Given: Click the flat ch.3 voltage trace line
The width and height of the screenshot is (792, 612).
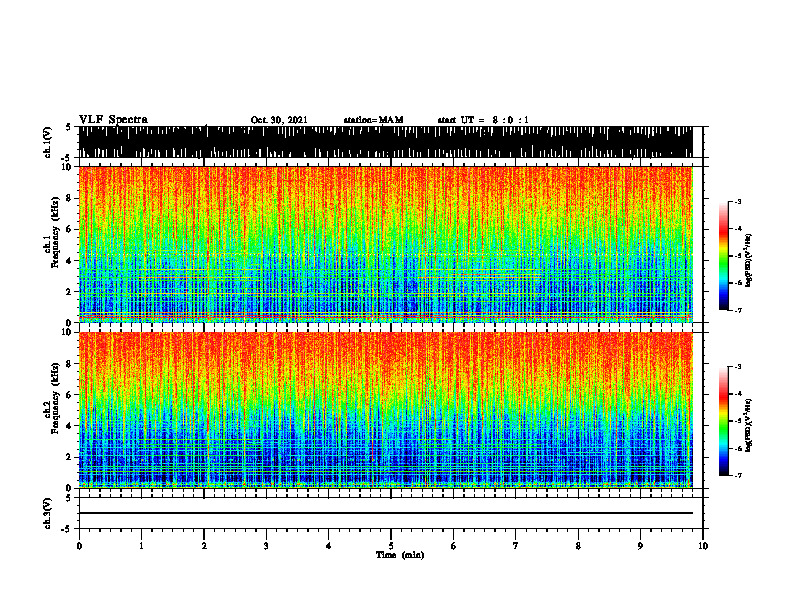Looking at the screenshot, I should (385, 513).
